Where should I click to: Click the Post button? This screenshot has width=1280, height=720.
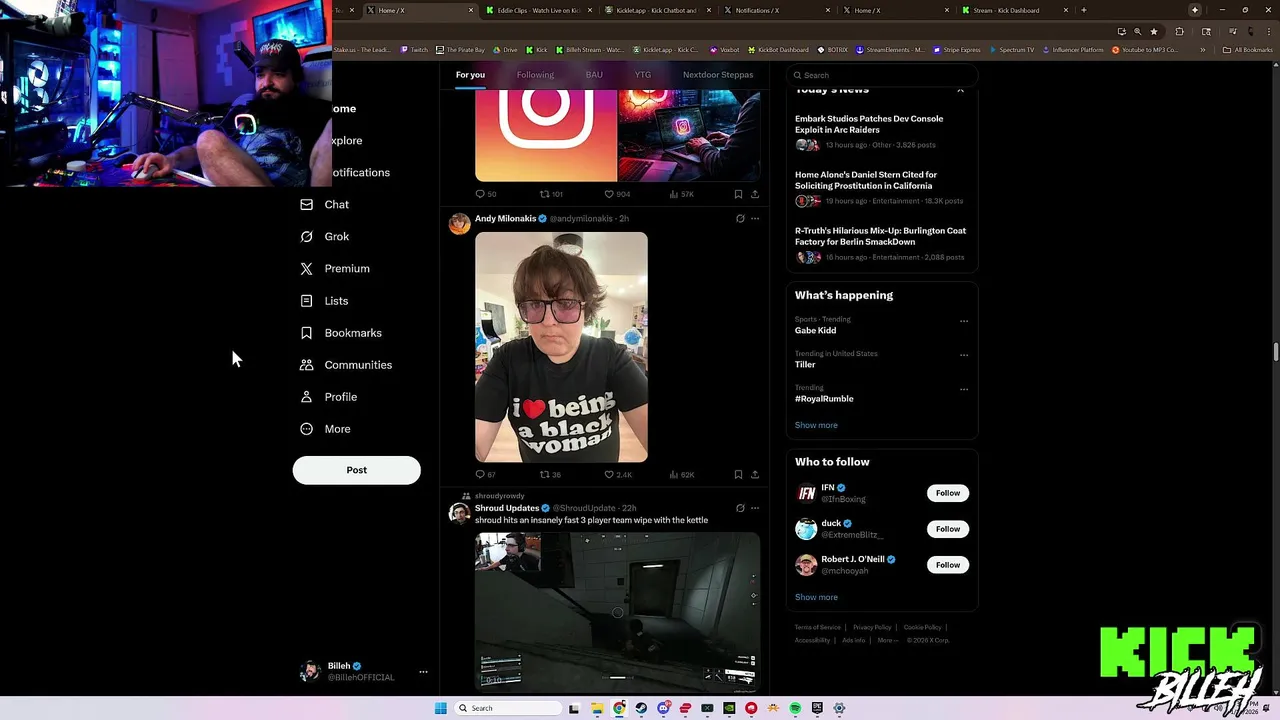(356, 470)
